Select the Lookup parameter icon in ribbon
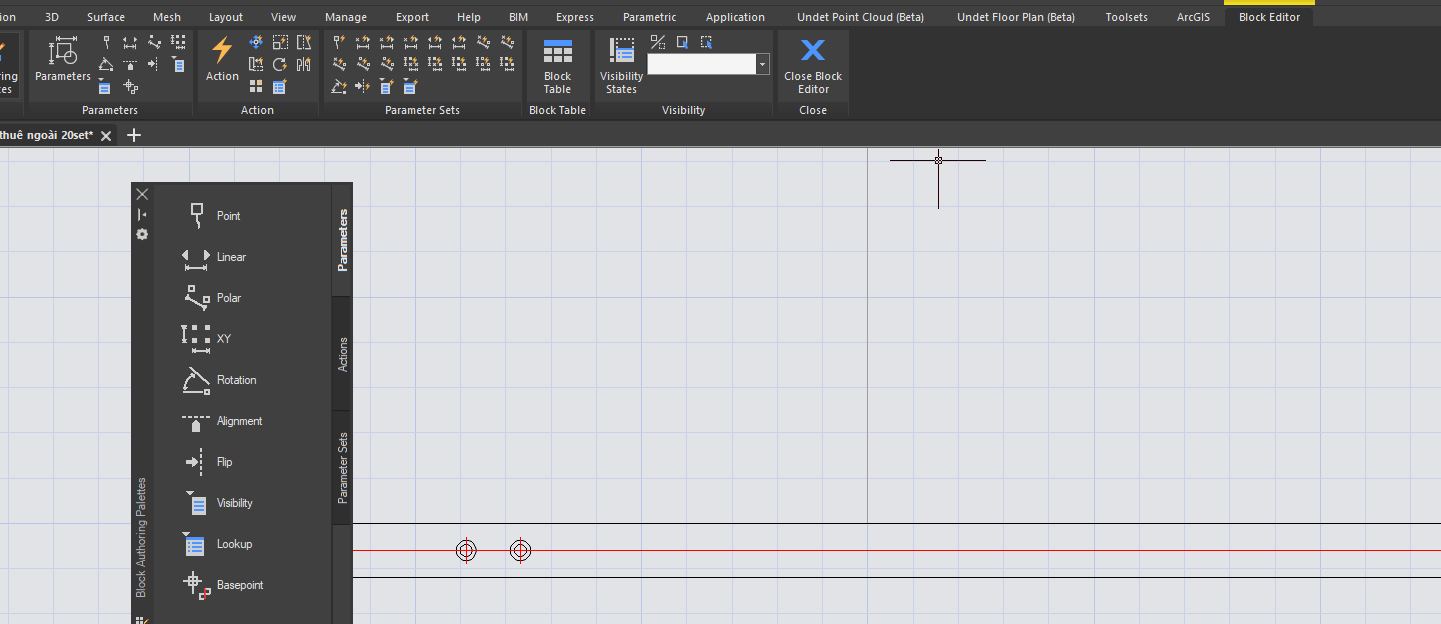Viewport: 1441px width, 624px height. [x=105, y=87]
